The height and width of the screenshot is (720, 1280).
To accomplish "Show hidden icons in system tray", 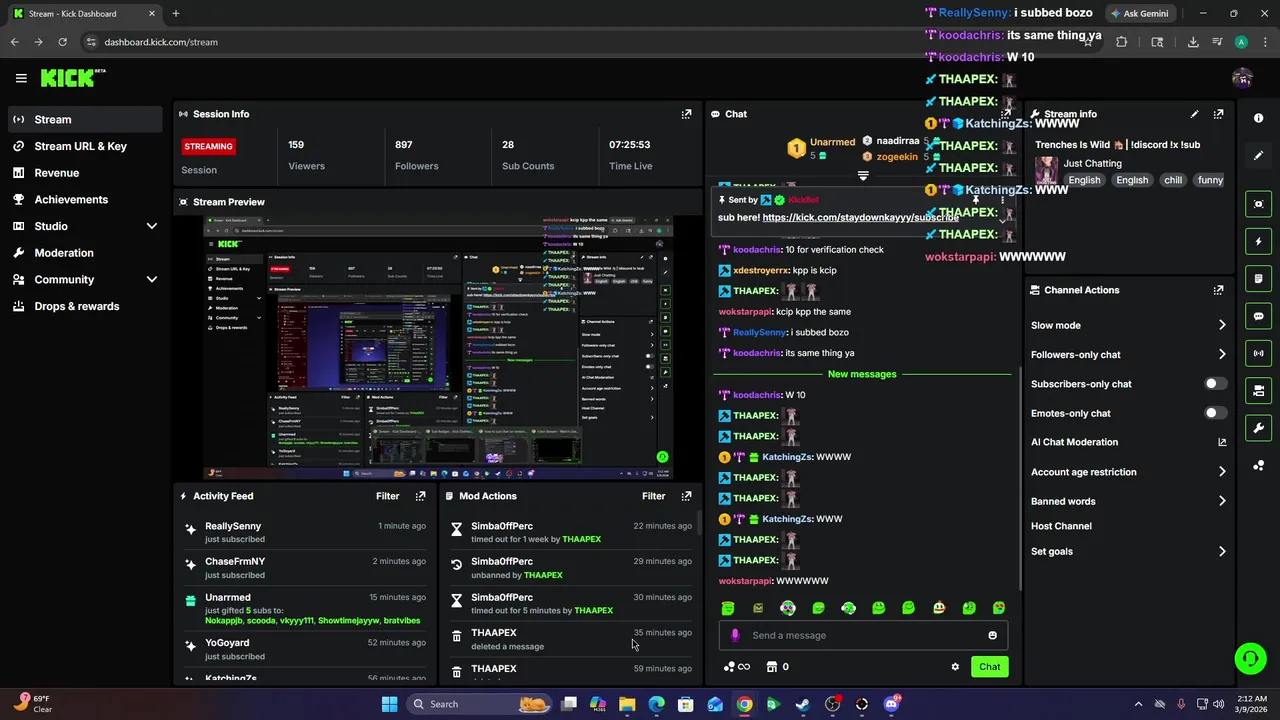I will (x=1138, y=704).
